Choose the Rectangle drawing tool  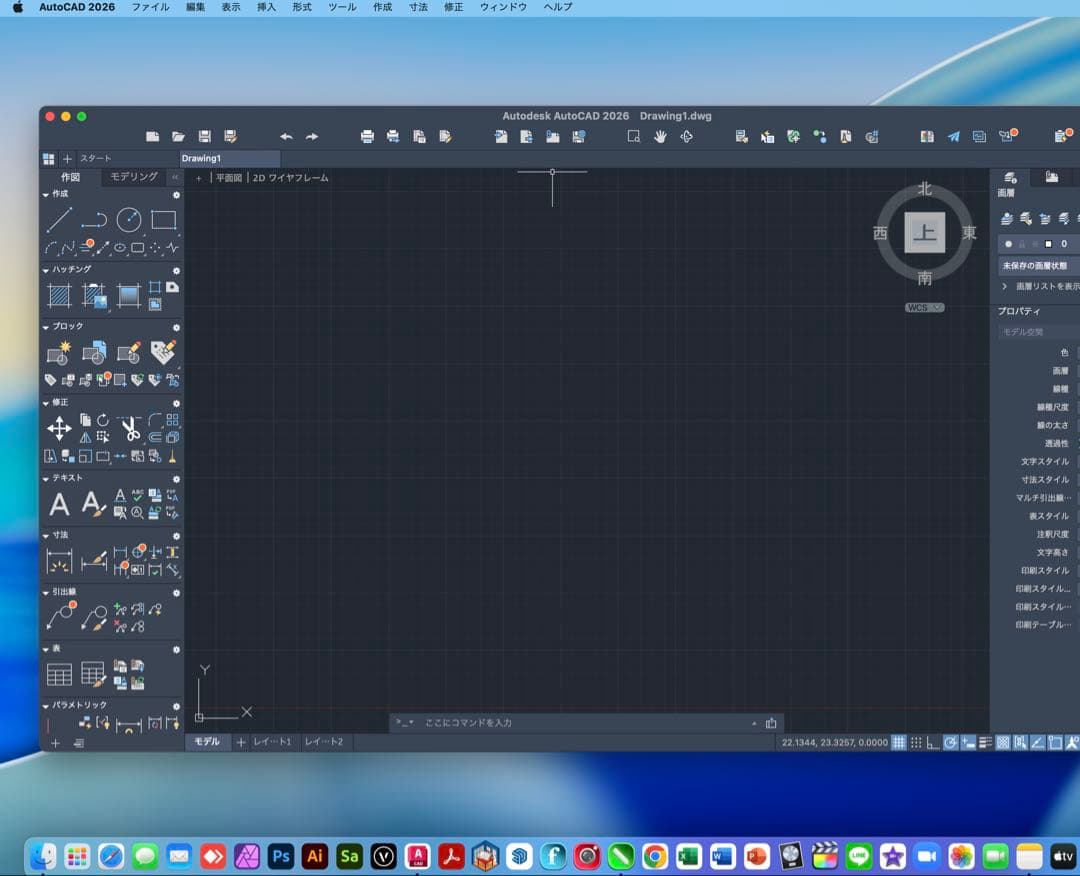point(164,220)
